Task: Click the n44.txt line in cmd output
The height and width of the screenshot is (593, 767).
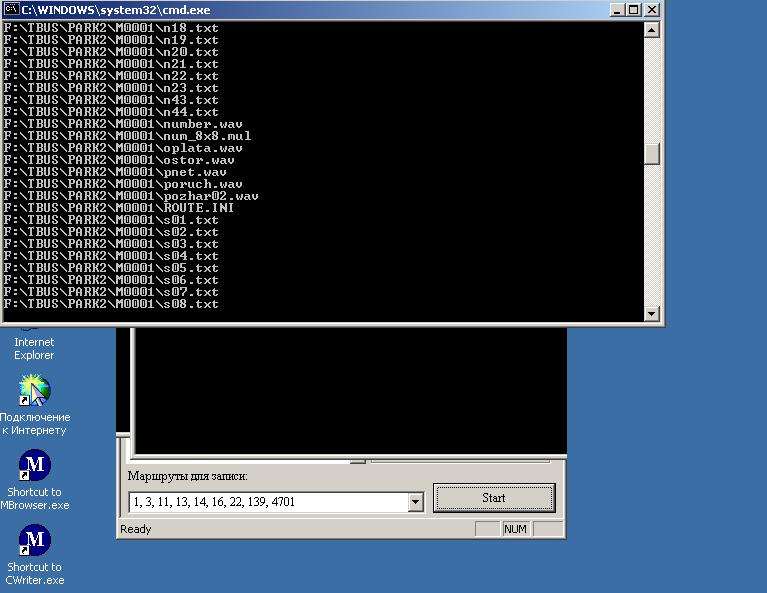Action: coord(111,112)
